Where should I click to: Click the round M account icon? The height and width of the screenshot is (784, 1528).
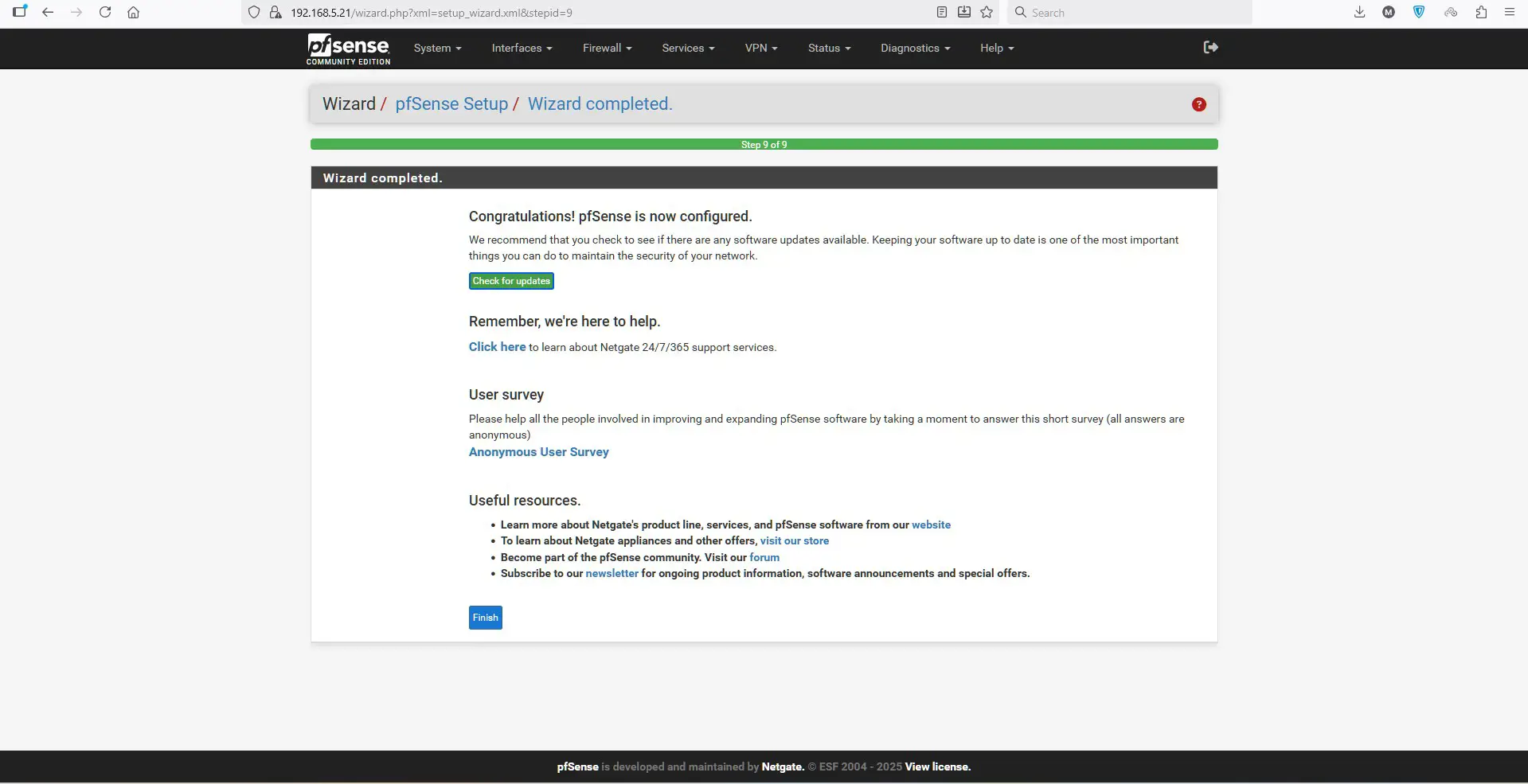pyautogui.click(x=1389, y=12)
